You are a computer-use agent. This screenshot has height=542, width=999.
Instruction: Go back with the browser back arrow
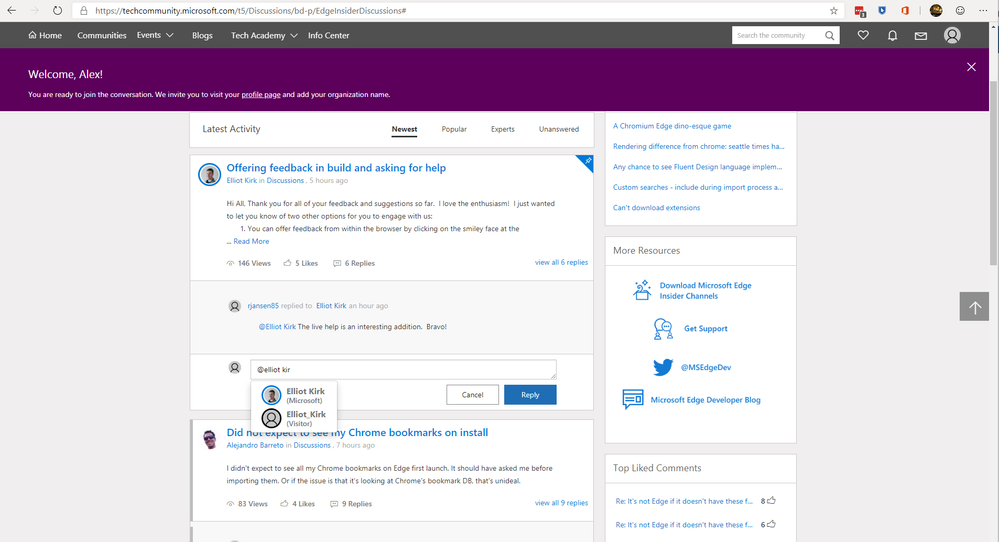[11, 10]
